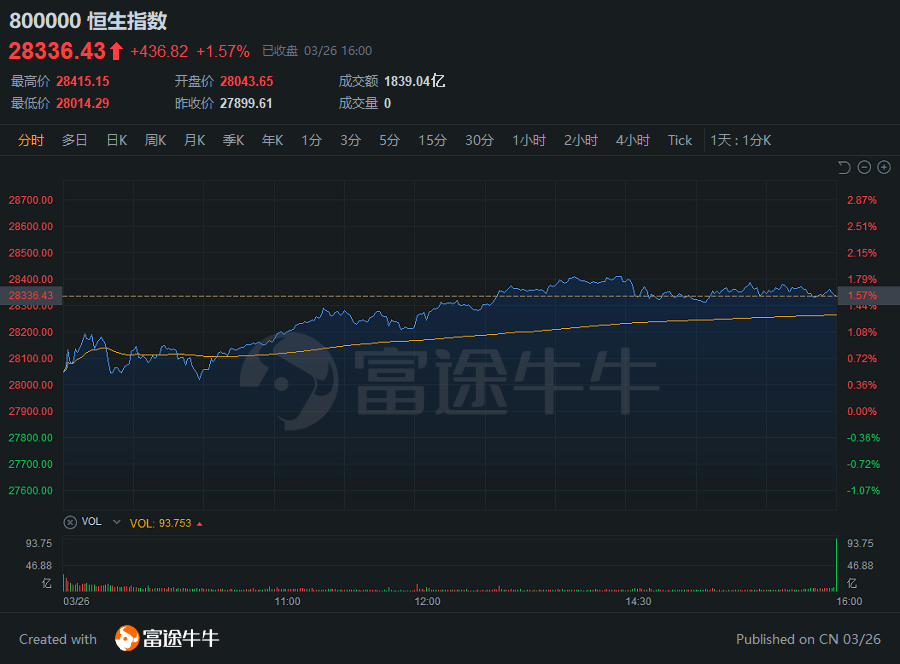
Task: Click the 28336.43 current price axis label
Action: click(30, 296)
